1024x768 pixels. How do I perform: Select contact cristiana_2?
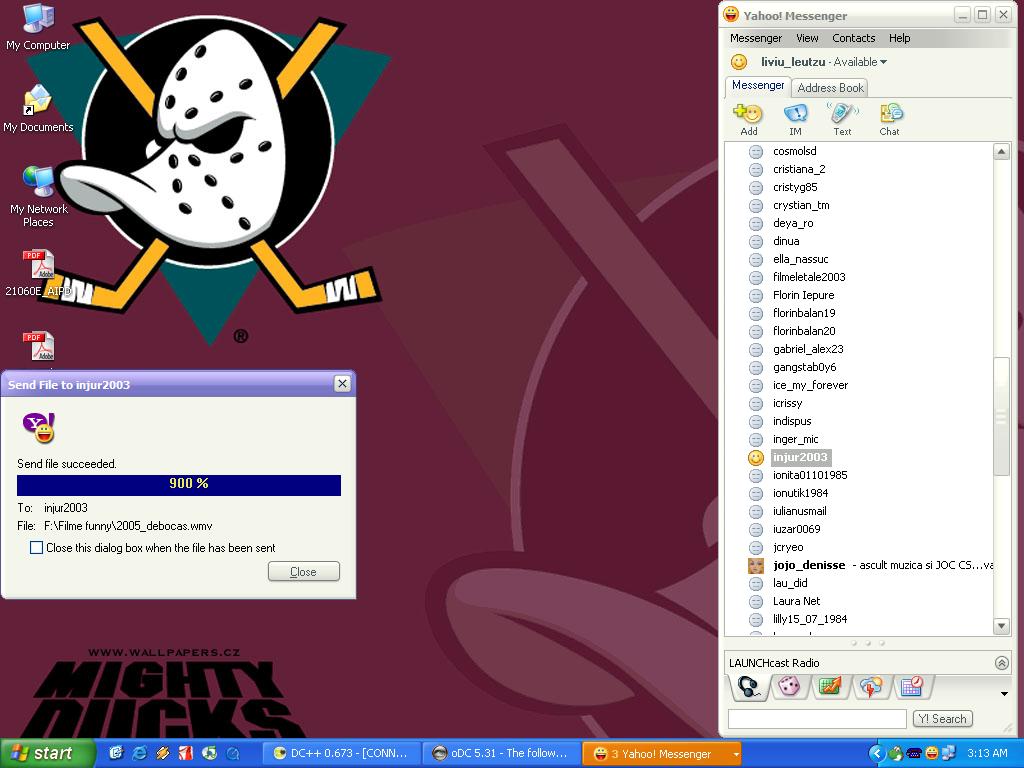coord(799,169)
